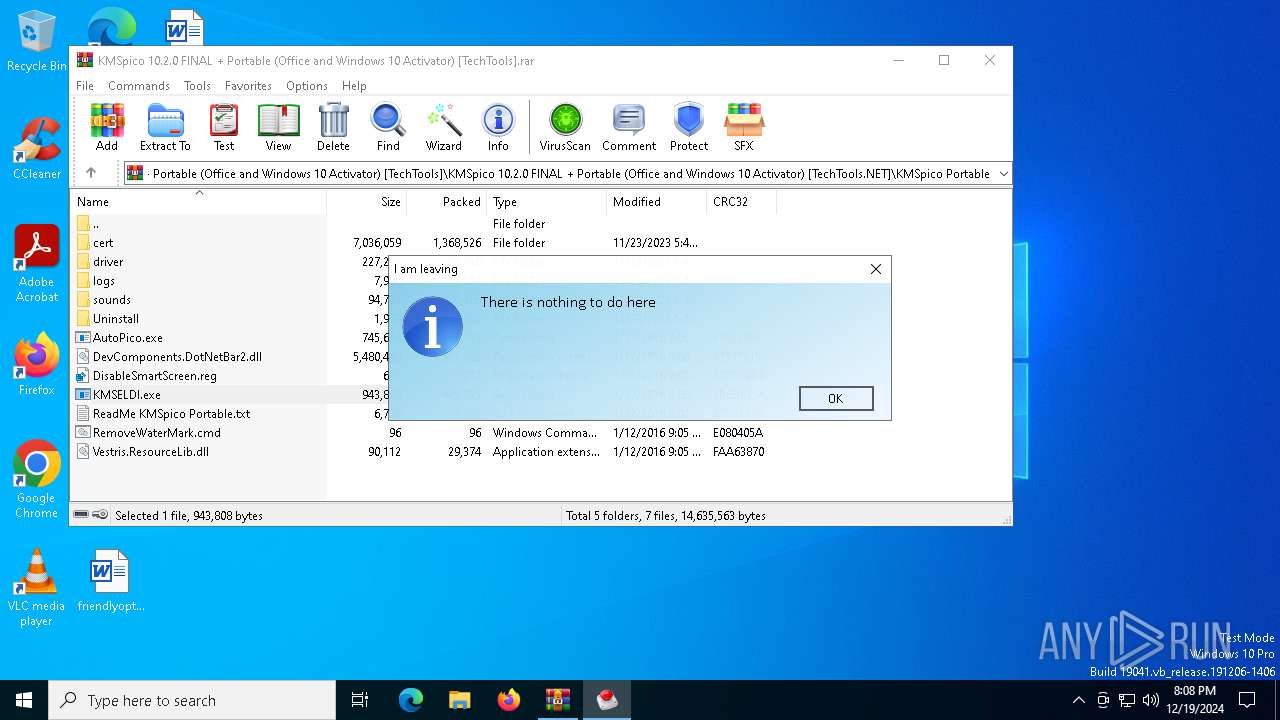This screenshot has width=1280, height=720.
Task: Click the WinRAR taskbar icon
Action: pos(558,700)
